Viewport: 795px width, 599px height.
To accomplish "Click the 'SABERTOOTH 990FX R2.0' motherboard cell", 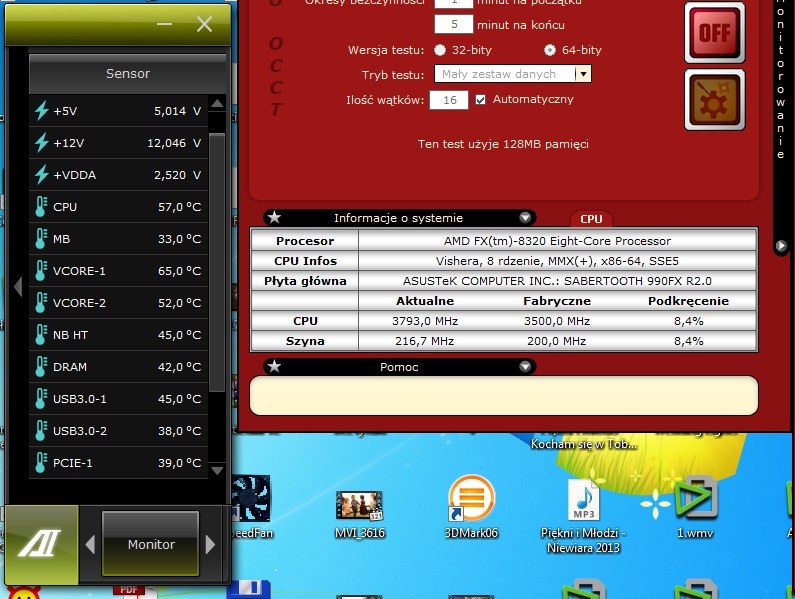I will 557,281.
